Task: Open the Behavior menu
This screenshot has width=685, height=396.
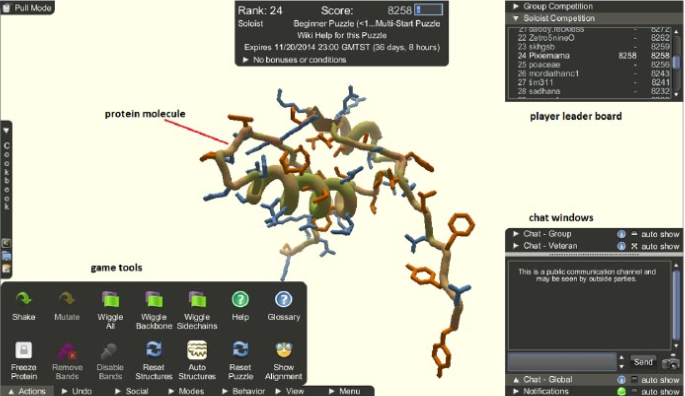Action: pyautogui.click(x=243, y=391)
